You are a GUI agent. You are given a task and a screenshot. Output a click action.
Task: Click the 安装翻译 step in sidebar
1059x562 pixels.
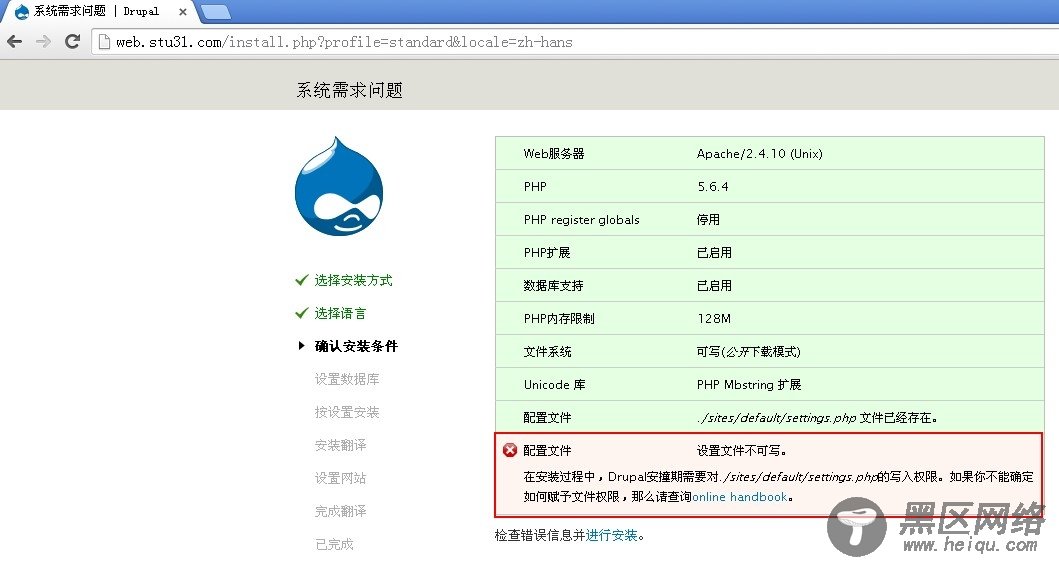[x=340, y=445]
